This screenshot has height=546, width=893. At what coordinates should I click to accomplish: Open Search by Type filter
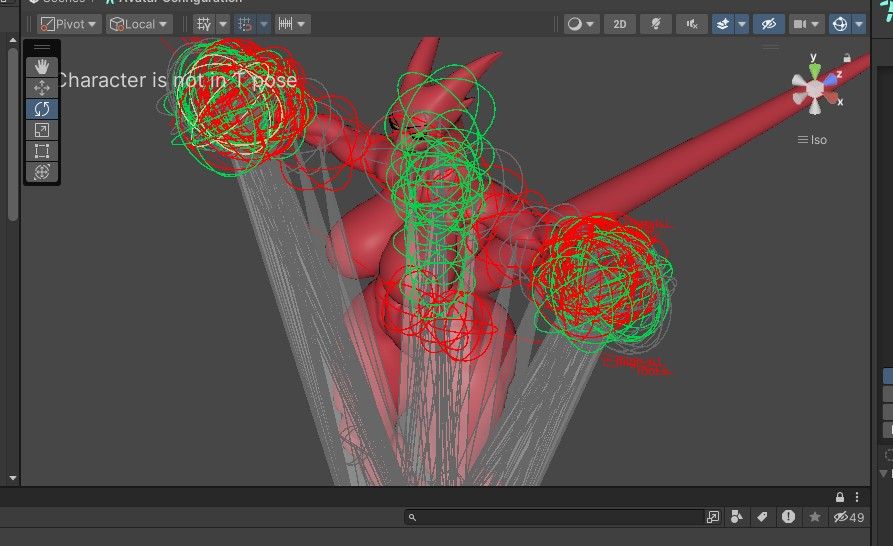pos(736,517)
